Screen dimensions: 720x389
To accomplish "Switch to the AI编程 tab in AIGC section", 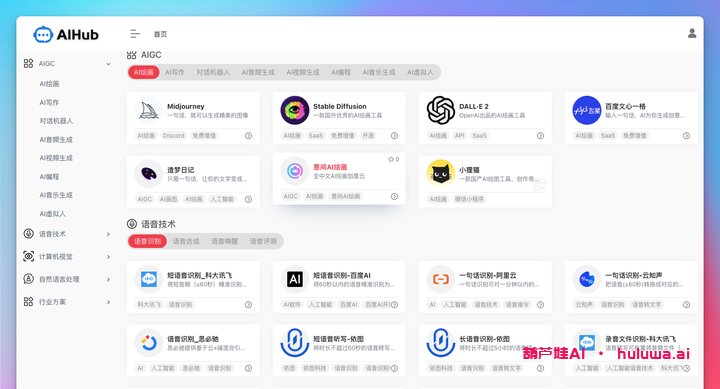I will pyautogui.click(x=341, y=72).
